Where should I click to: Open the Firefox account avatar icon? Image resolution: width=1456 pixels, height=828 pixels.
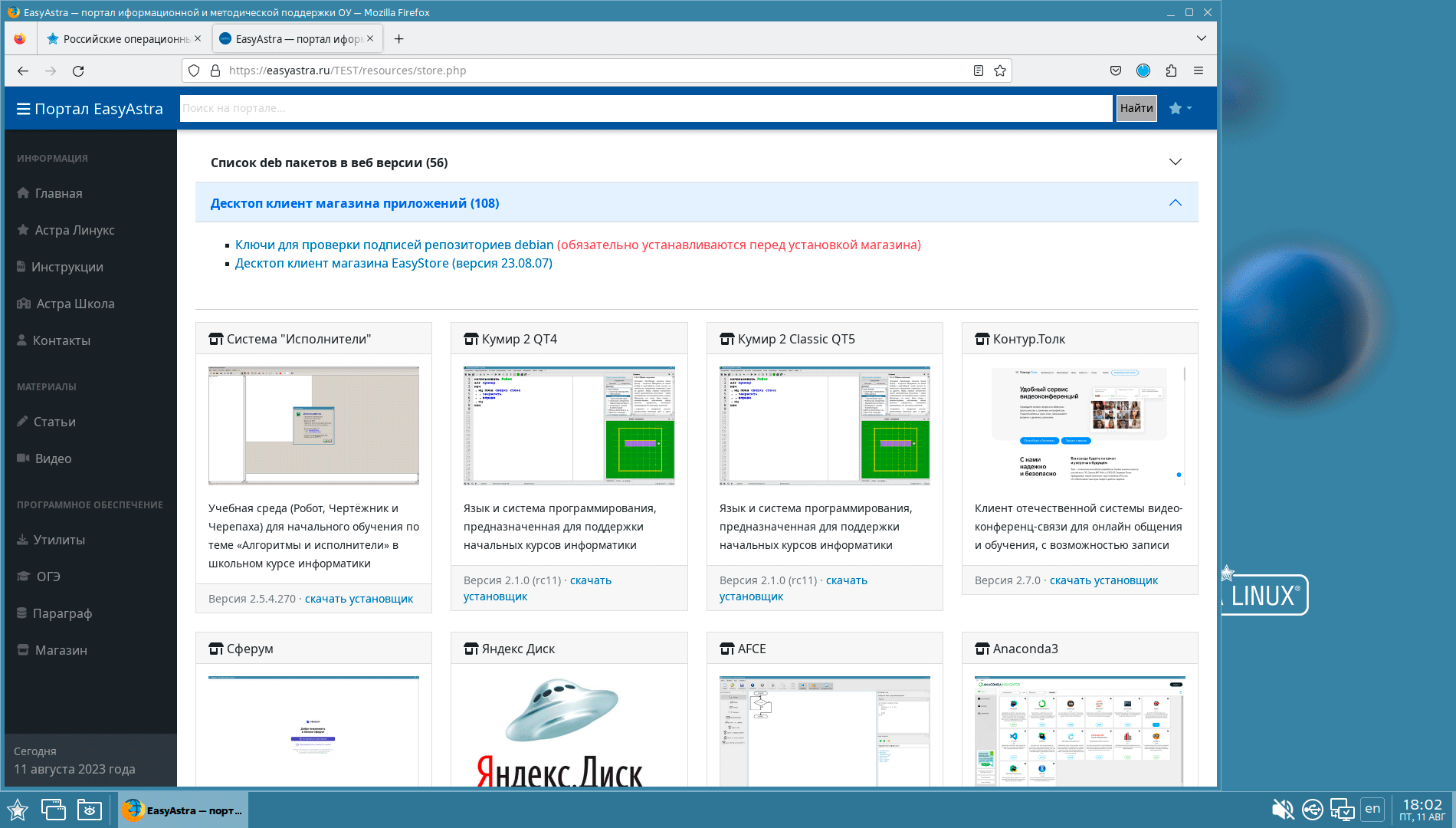pyautogui.click(x=1143, y=71)
